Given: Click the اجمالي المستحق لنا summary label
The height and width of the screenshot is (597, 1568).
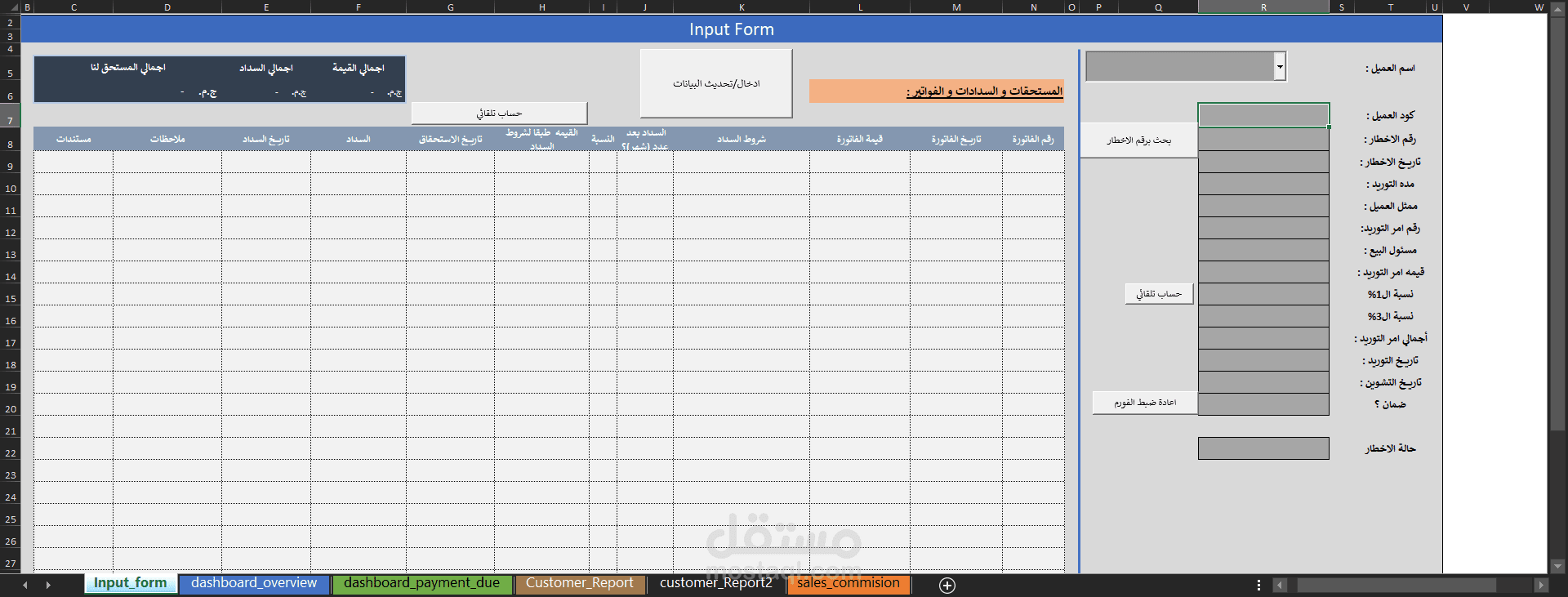Looking at the screenshot, I should [128, 67].
